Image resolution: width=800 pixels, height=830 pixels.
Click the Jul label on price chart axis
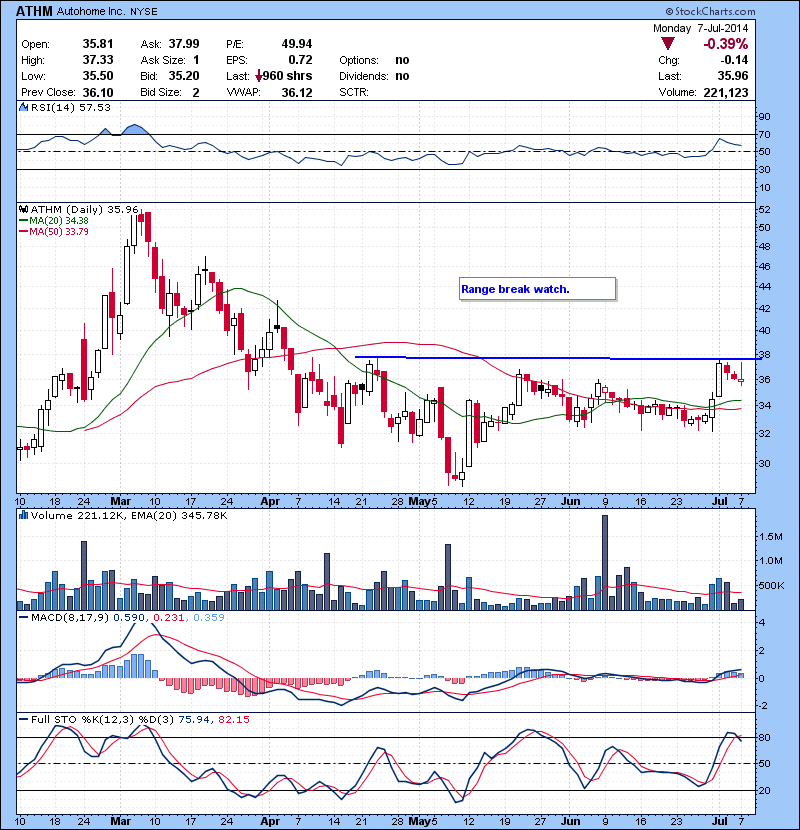click(719, 501)
